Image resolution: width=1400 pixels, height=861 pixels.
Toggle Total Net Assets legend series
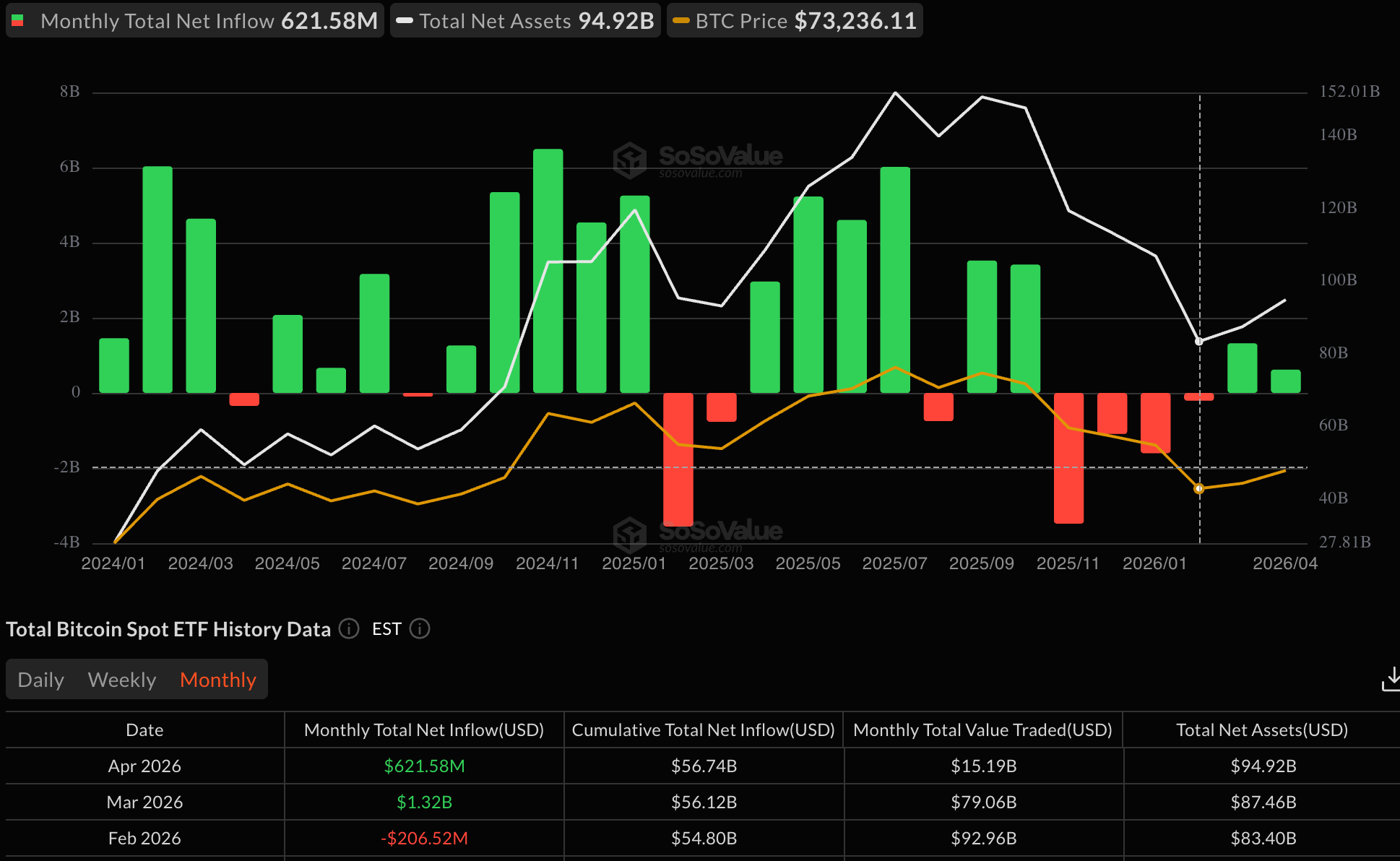coord(525,21)
